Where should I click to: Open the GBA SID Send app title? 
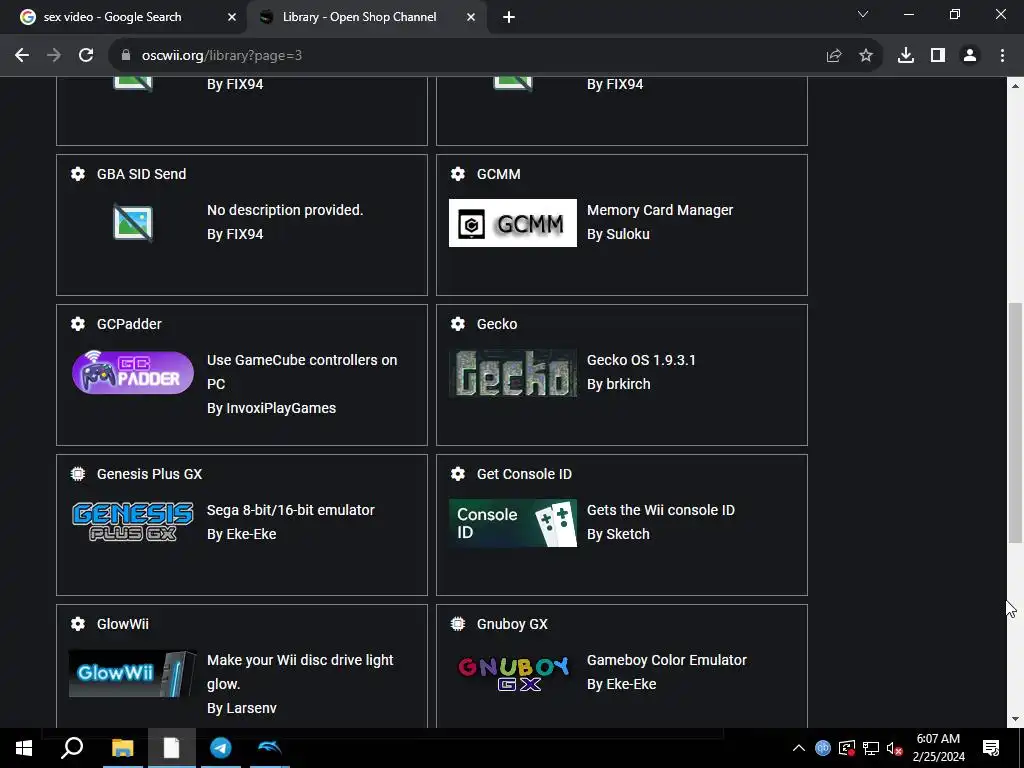tap(141, 174)
